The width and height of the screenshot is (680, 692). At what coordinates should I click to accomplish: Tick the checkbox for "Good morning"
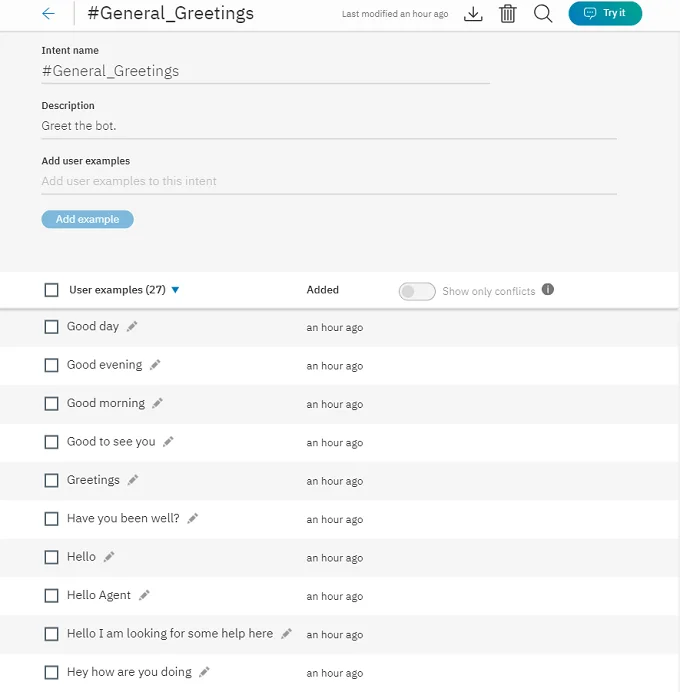(52, 404)
